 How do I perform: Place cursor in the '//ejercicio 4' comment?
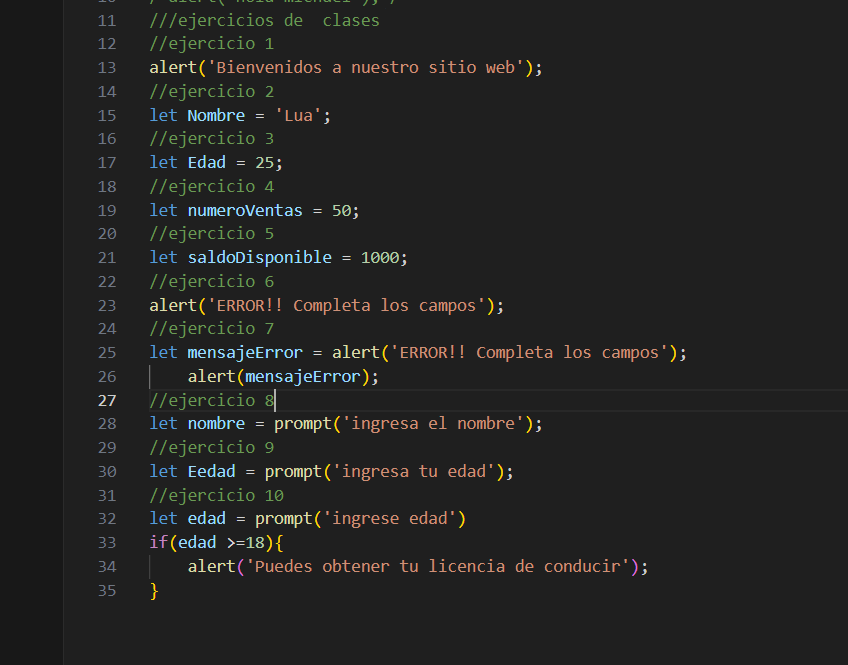click(x=212, y=187)
